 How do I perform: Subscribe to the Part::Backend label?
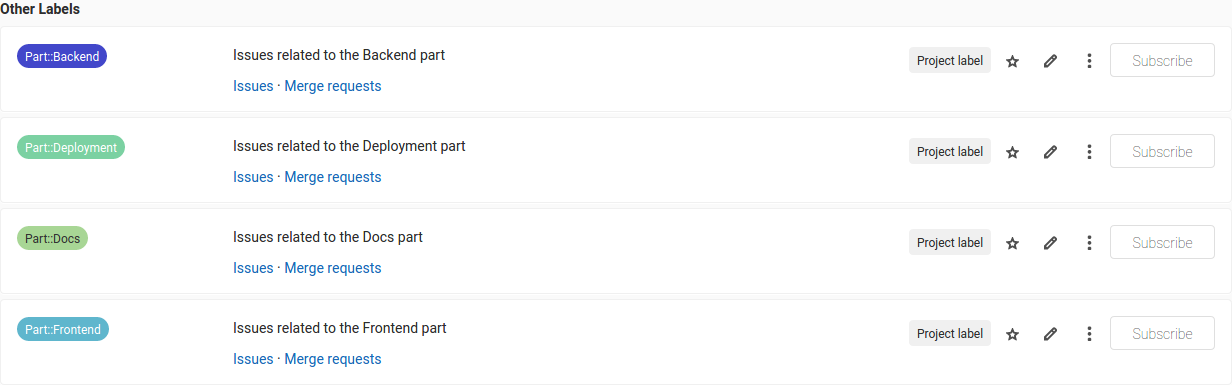point(1162,61)
